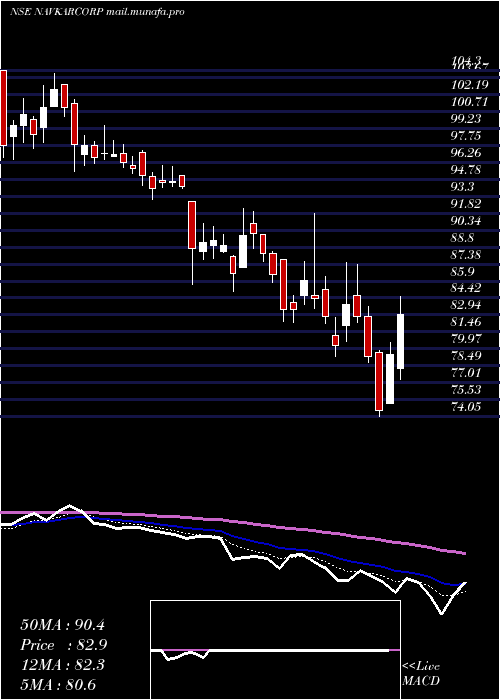Click the 84.42 price axis label
The height and width of the screenshot is (700, 500).
[467, 288]
